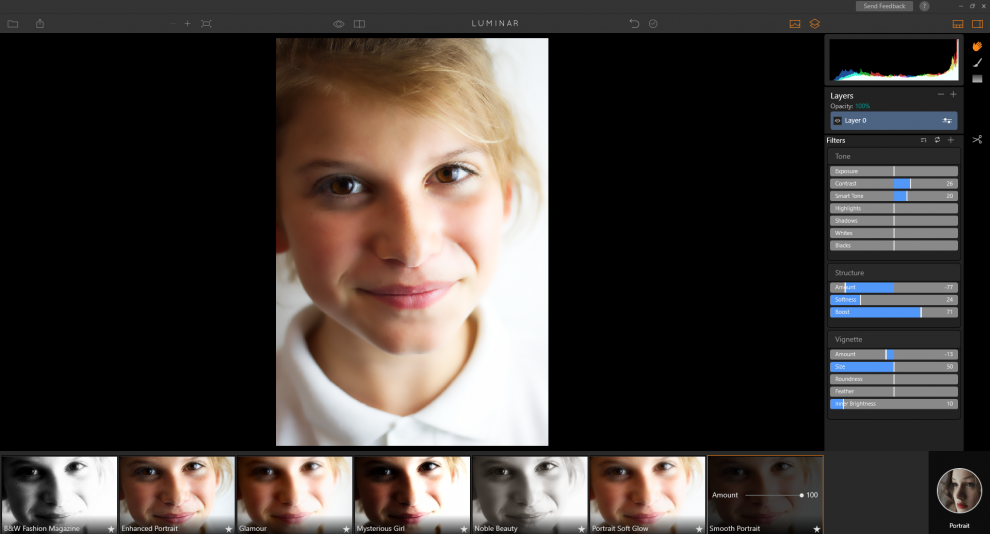Click the histogram display
990x534 pixels.
[x=893, y=60]
